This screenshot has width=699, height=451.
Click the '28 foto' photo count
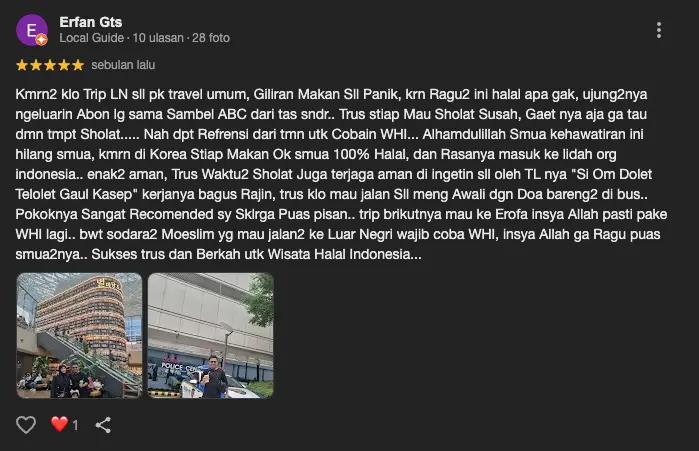pos(211,38)
